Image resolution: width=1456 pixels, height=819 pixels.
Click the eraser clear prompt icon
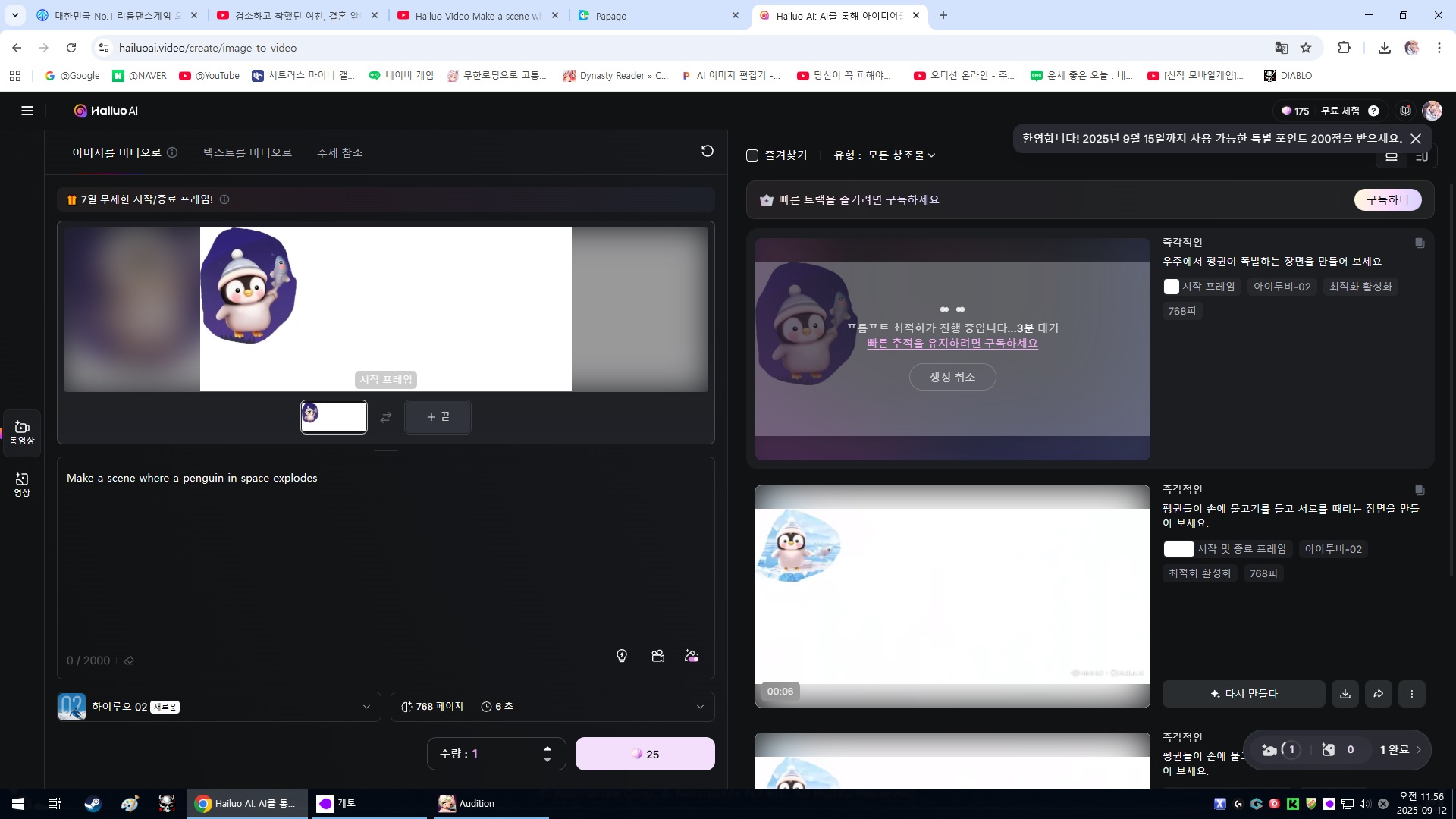click(x=129, y=661)
